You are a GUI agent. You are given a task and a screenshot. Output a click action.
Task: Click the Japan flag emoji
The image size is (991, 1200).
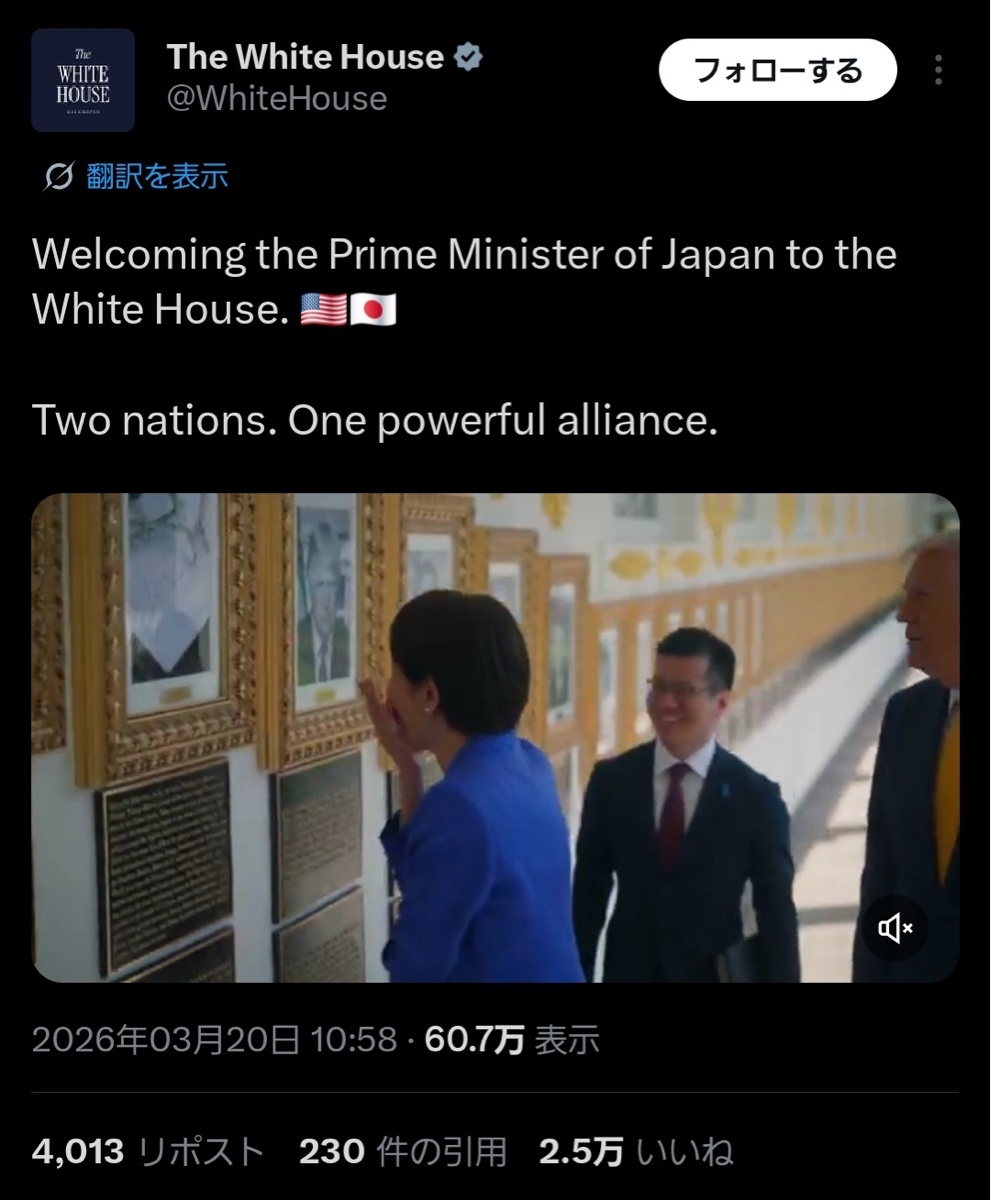373,310
